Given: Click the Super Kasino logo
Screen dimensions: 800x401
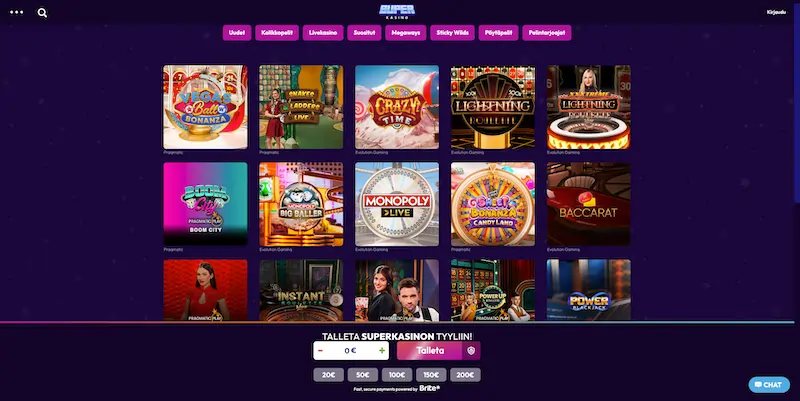Looking at the screenshot, I should tap(397, 11).
